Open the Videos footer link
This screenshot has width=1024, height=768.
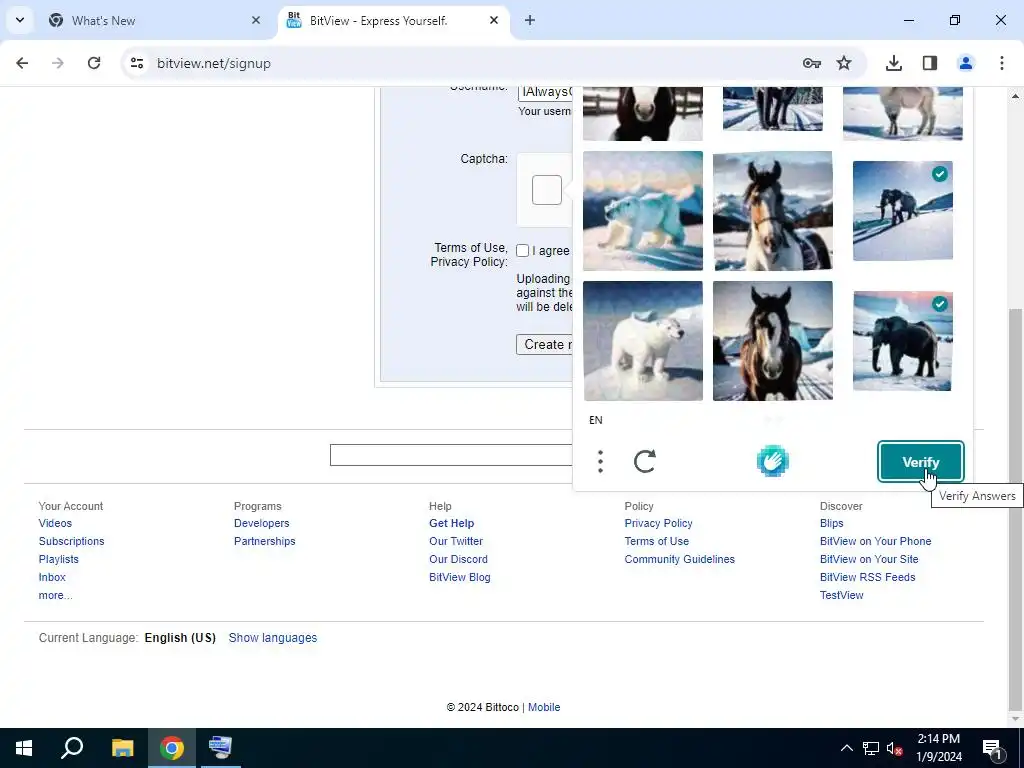pyautogui.click(x=55, y=523)
